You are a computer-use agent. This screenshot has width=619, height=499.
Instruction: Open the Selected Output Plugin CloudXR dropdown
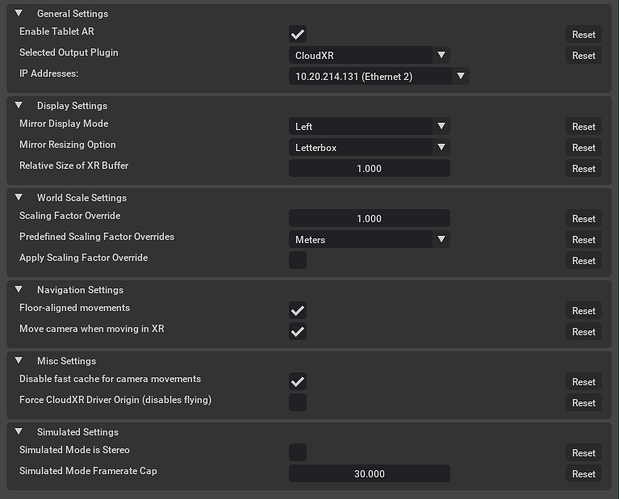coord(369,55)
